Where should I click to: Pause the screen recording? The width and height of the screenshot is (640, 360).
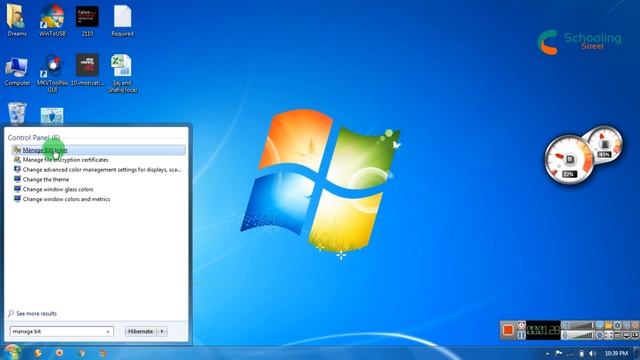(x=521, y=335)
